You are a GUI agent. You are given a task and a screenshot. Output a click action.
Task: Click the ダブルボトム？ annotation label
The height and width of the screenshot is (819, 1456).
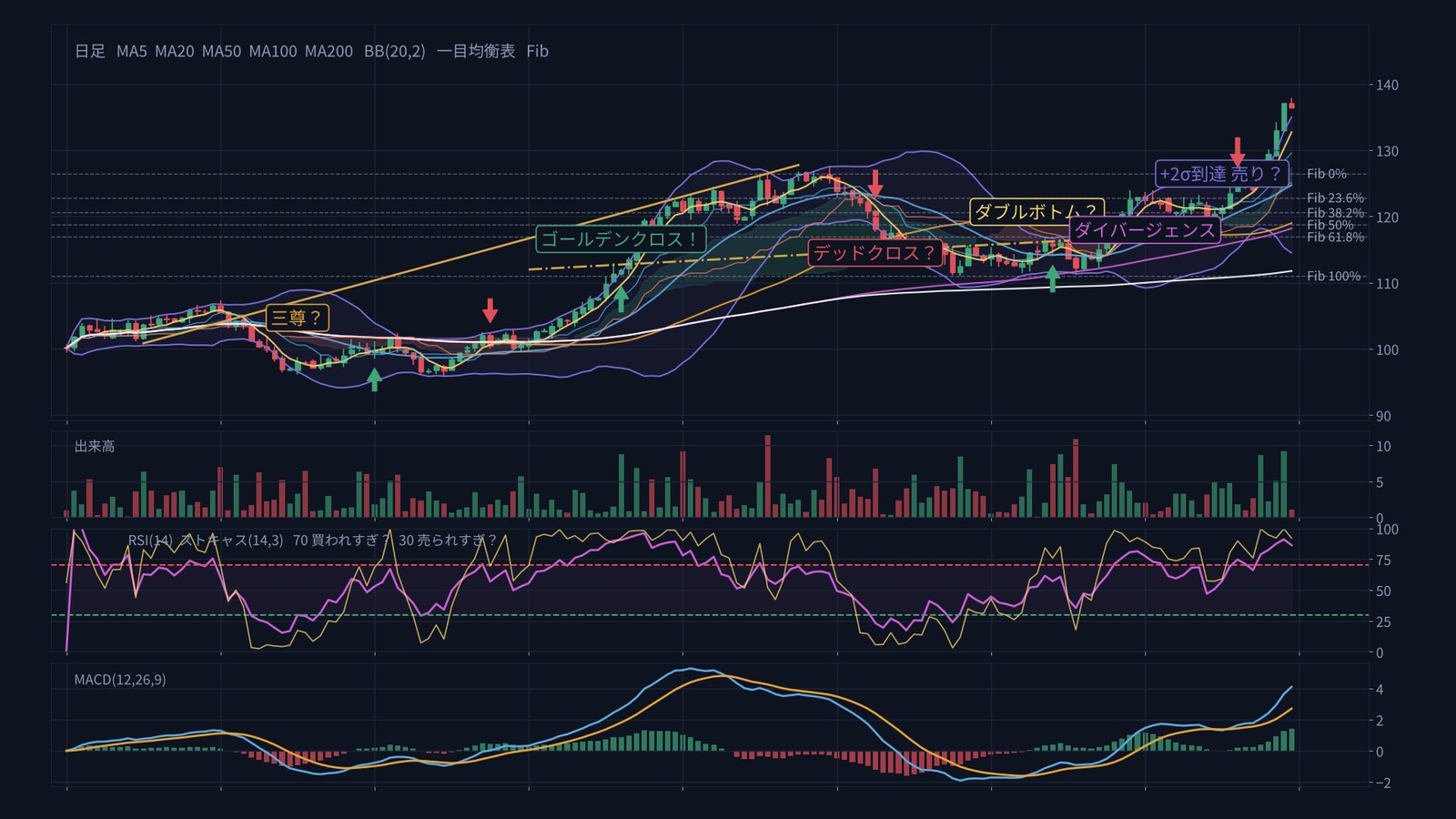(1036, 212)
